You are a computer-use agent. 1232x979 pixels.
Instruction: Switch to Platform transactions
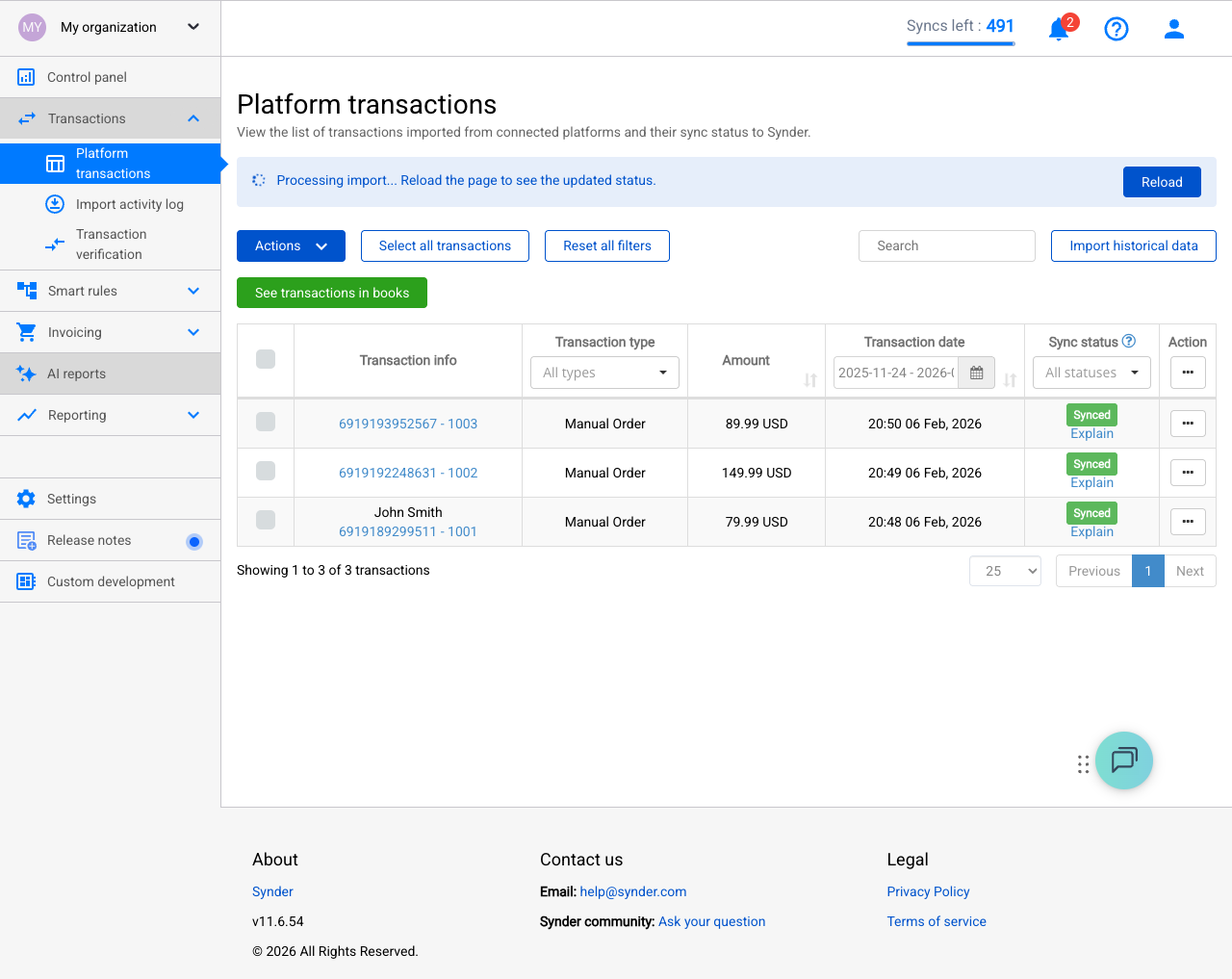pos(112,163)
